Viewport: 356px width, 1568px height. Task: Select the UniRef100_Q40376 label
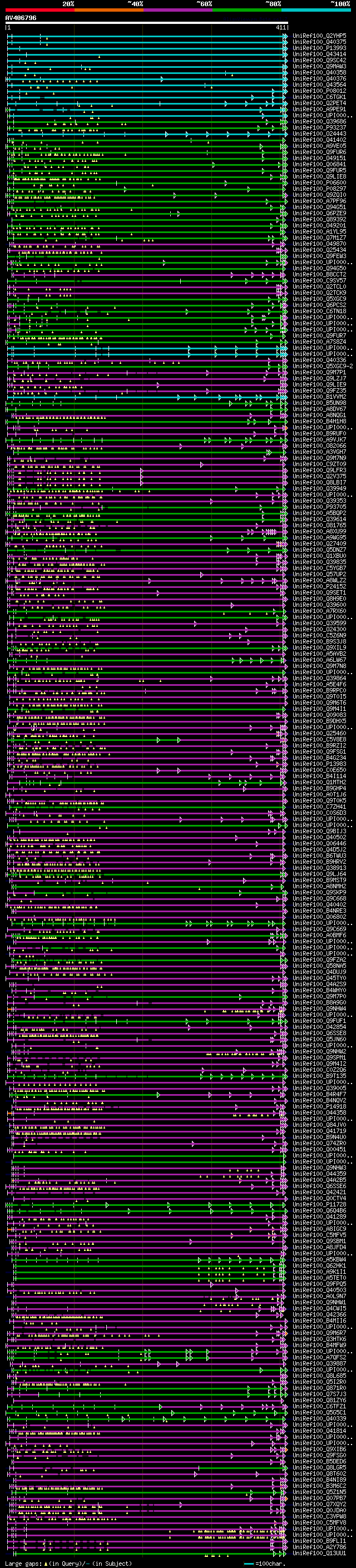click(x=319, y=78)
